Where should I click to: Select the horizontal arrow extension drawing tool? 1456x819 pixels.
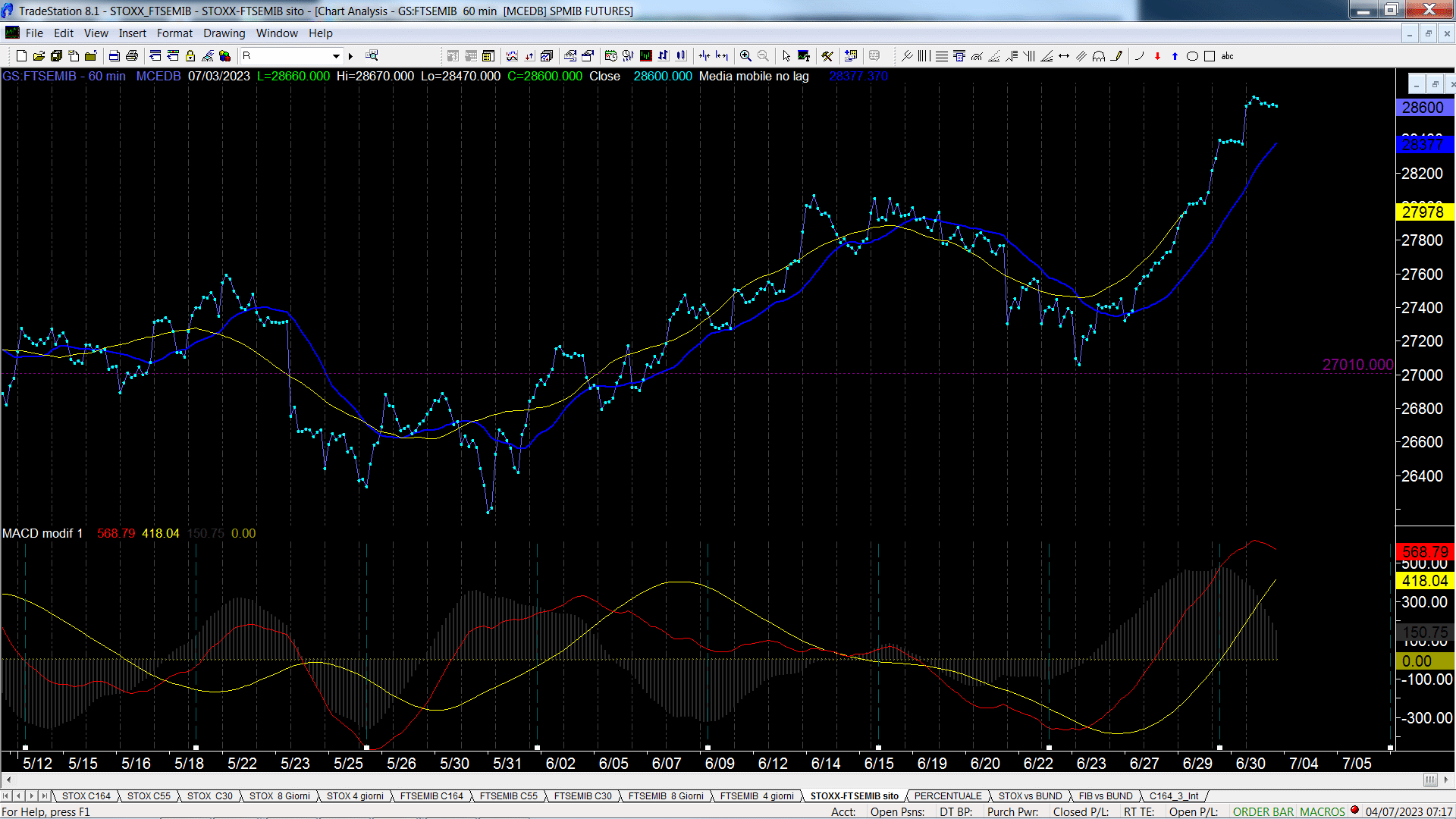coord(1064,56)
